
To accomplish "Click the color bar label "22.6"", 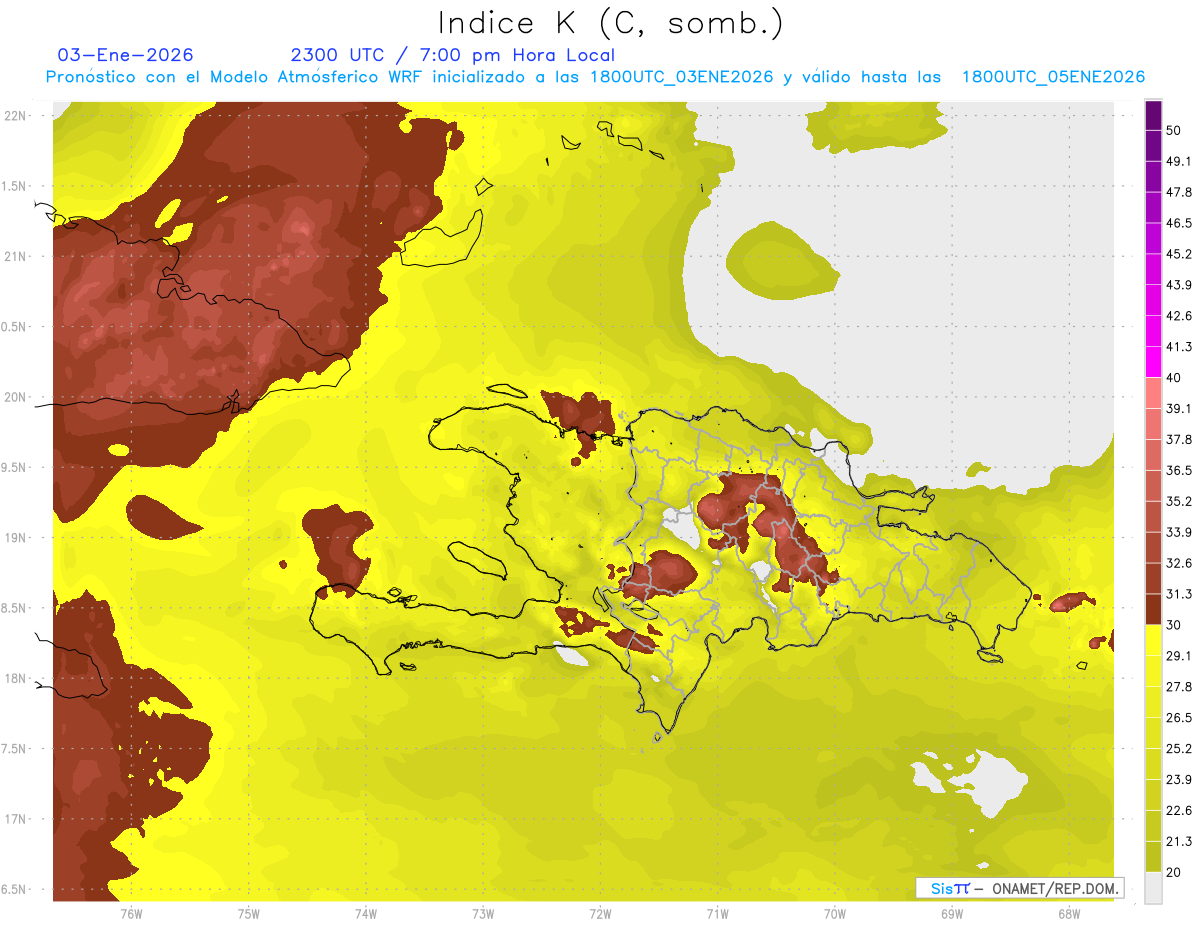I will coord(1179,811).
